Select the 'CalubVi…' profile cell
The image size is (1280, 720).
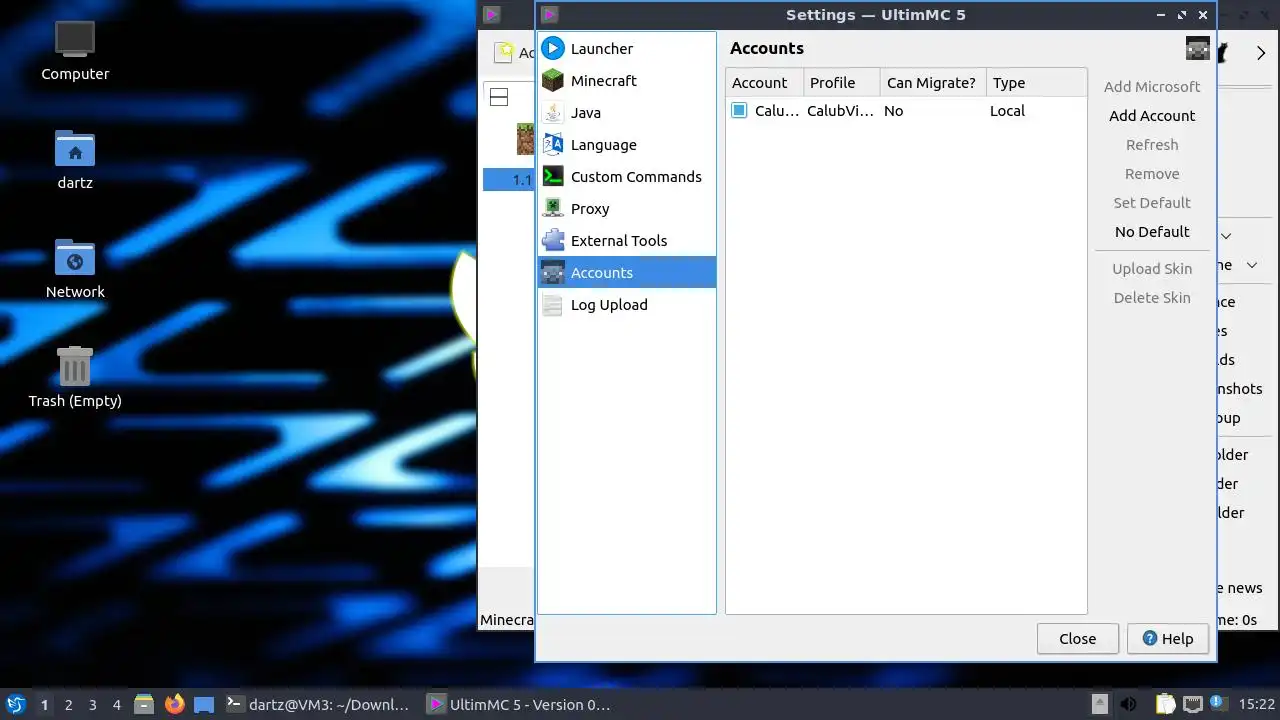click(841, 111)
